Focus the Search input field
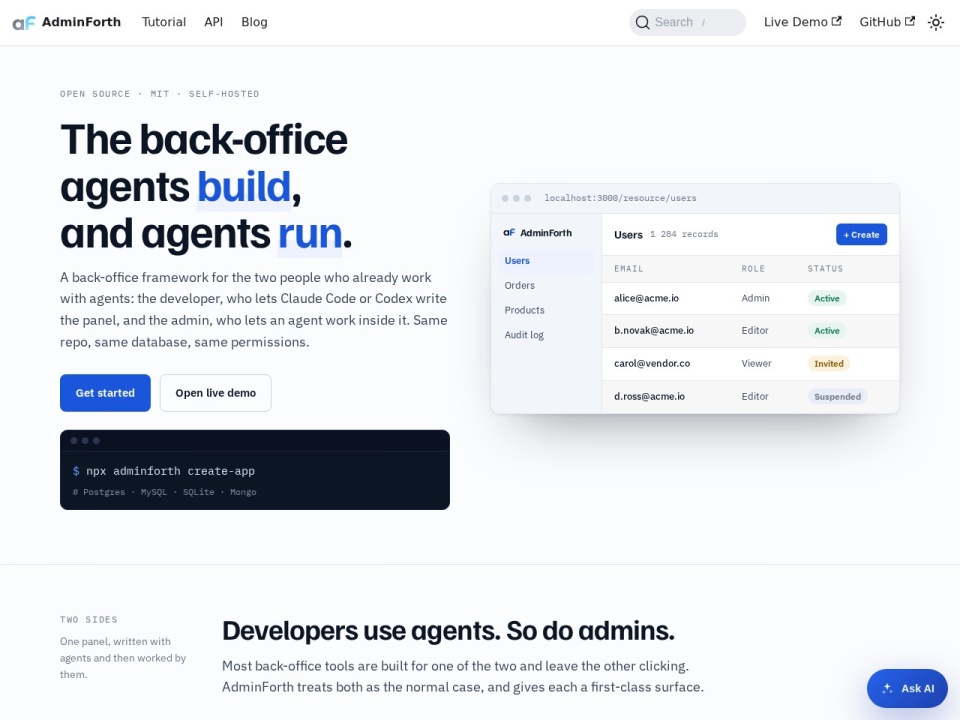This screenshot has height=720, width=960. (688, 23)
